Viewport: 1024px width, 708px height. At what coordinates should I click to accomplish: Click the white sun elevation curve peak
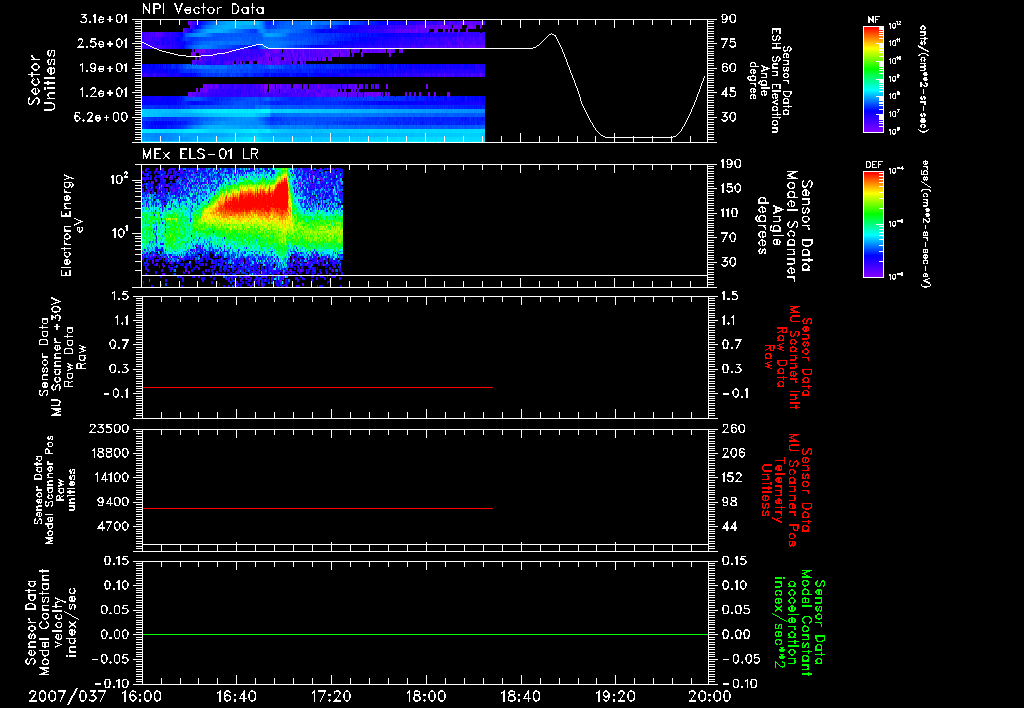[552, 34]
